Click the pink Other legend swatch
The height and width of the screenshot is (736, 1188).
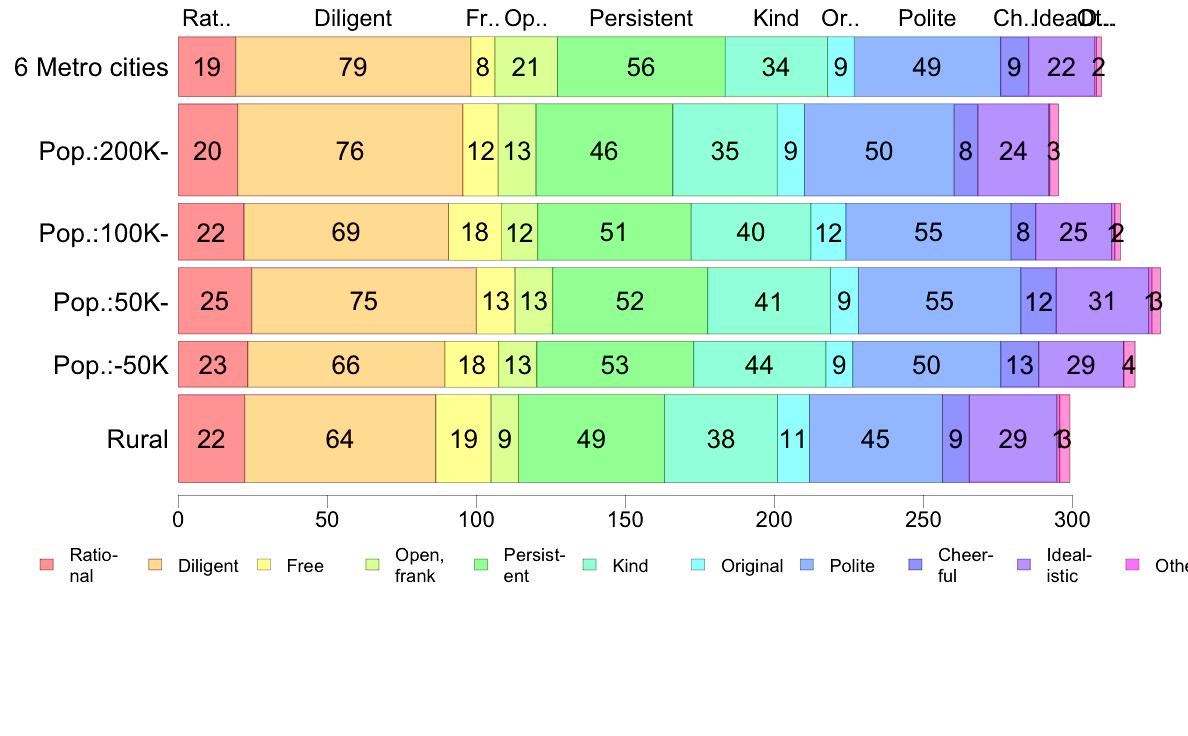click(1133, 565)
